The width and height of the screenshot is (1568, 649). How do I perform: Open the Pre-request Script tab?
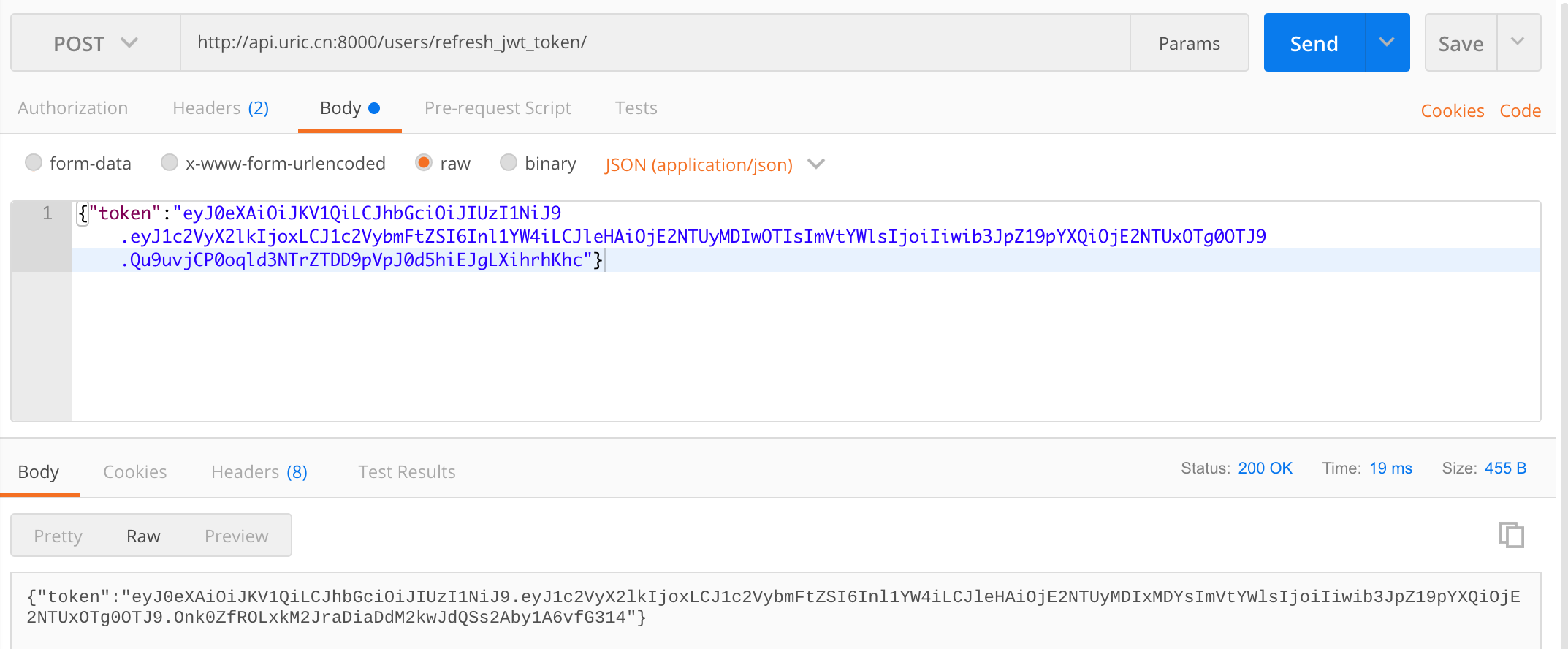(498, 108)
